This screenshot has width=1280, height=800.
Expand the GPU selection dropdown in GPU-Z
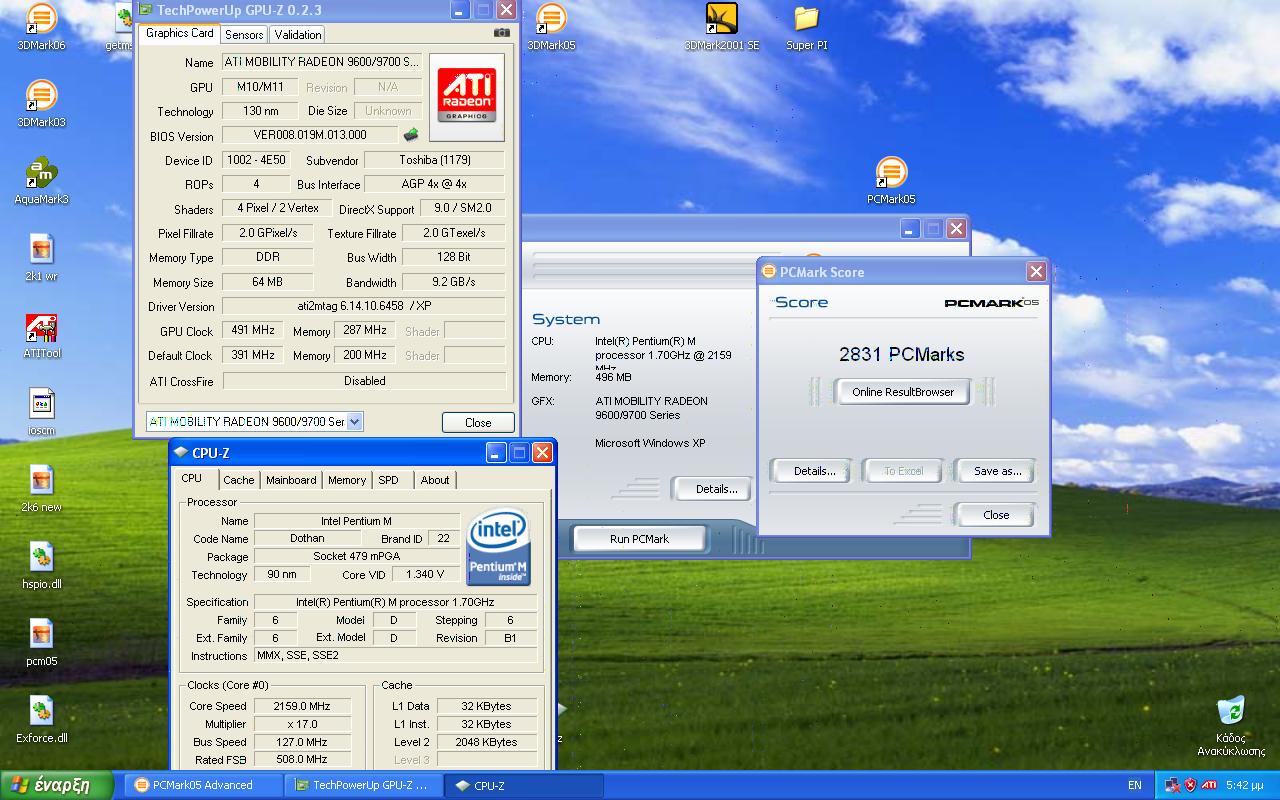click(x=354, y=422)
